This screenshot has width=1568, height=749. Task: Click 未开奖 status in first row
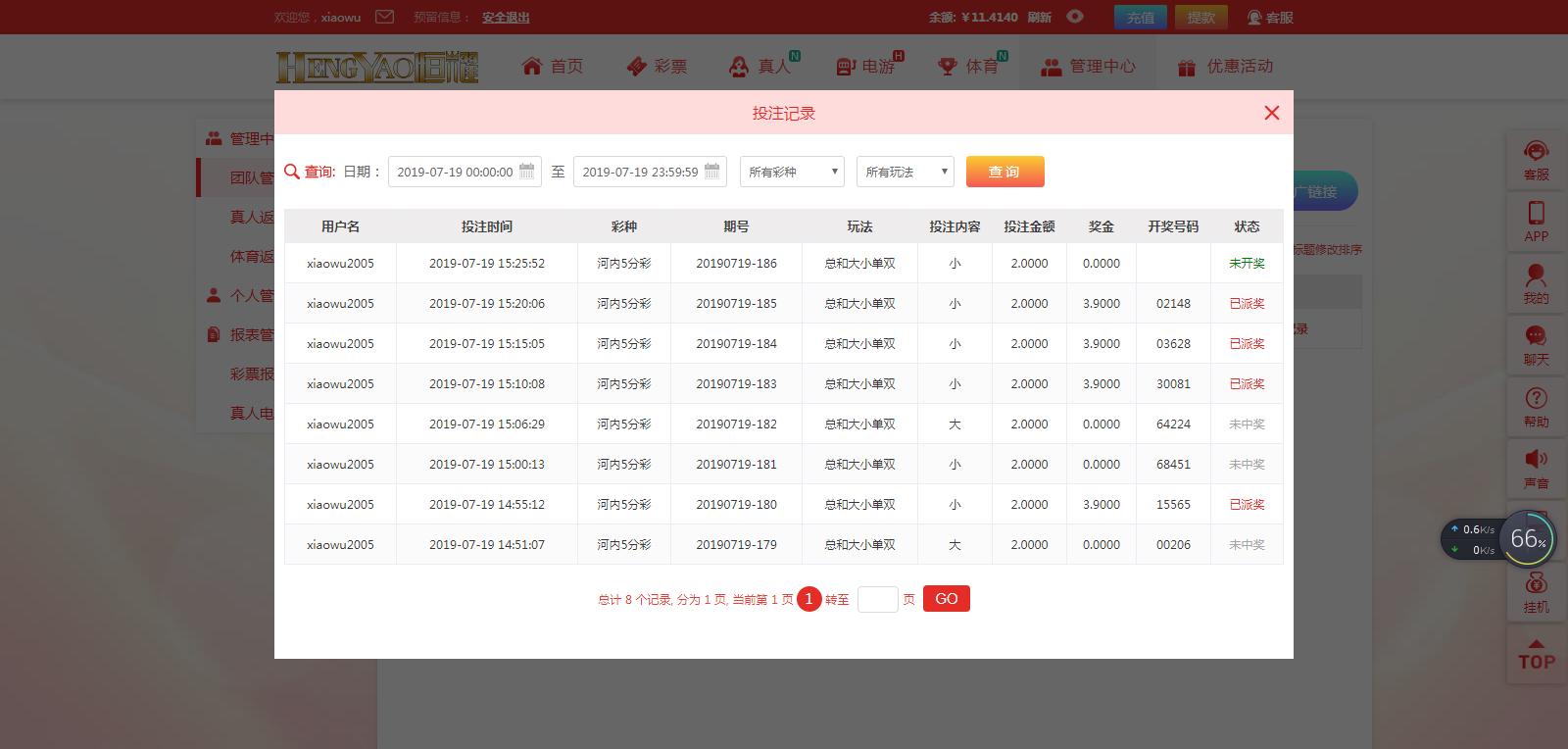point(1247,264)
